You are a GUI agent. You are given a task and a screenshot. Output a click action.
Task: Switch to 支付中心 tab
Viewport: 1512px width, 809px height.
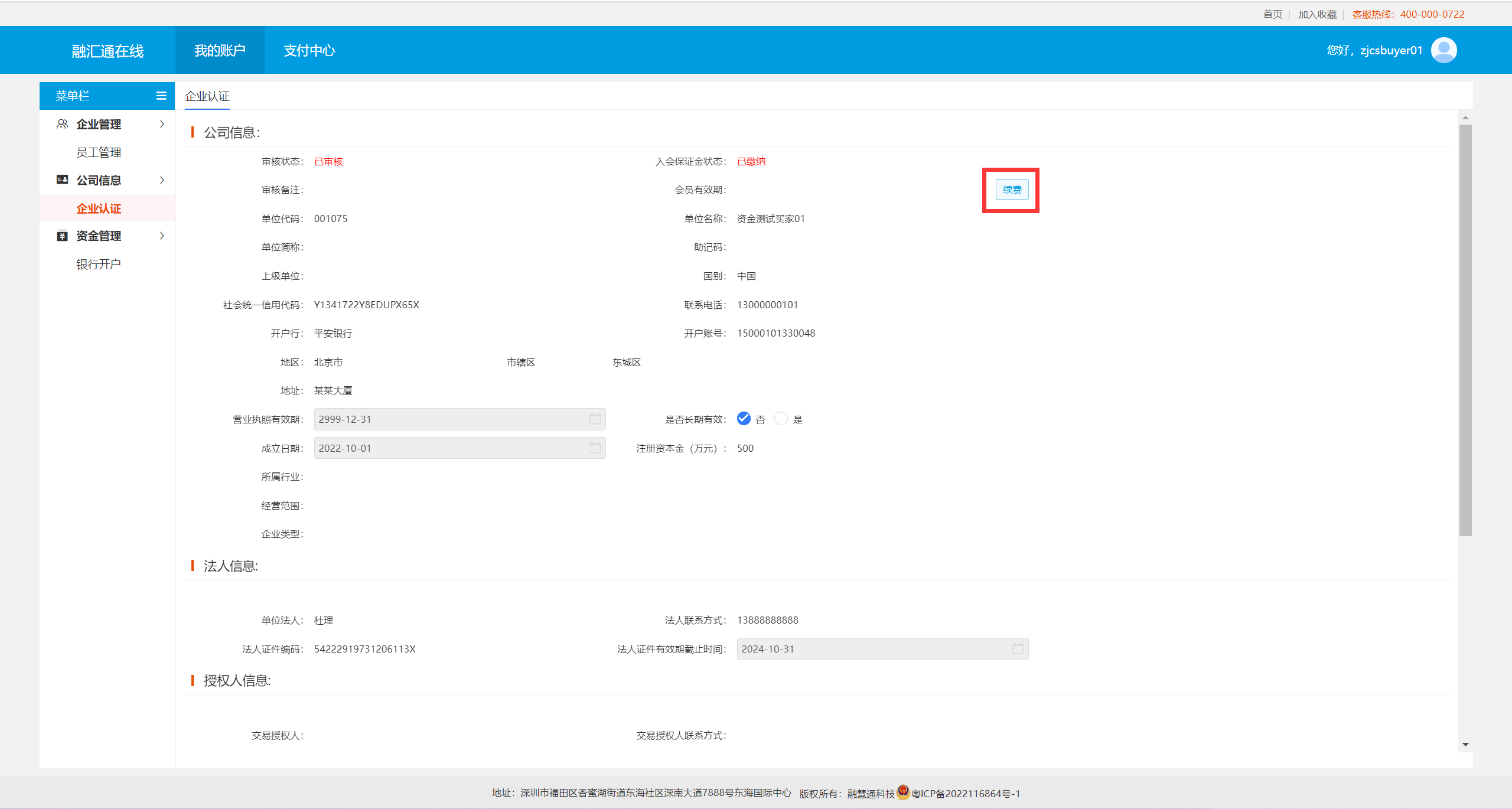coord(309,51)
